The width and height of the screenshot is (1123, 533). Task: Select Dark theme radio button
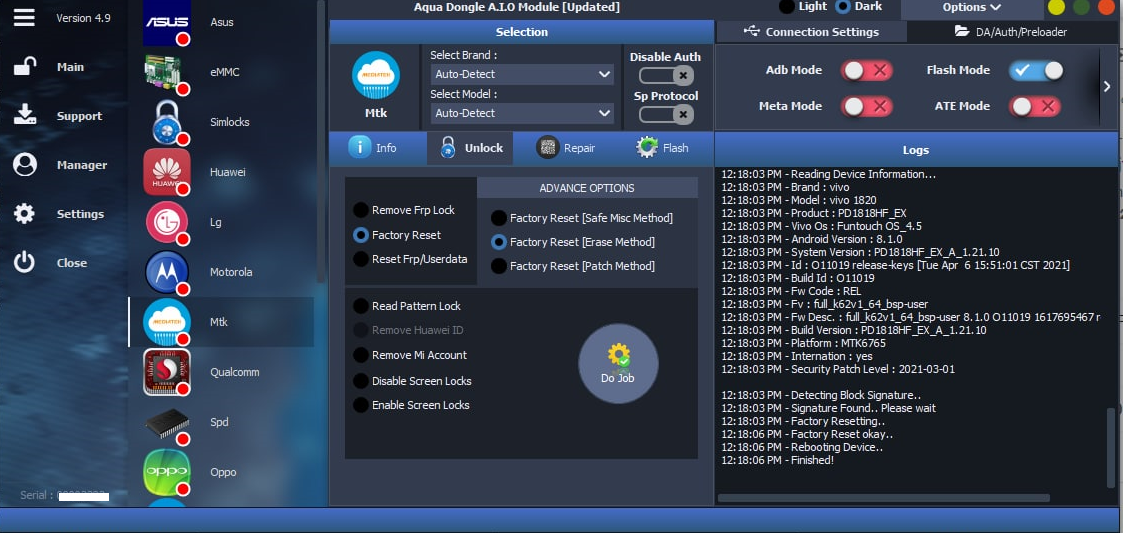click(843, 6)
